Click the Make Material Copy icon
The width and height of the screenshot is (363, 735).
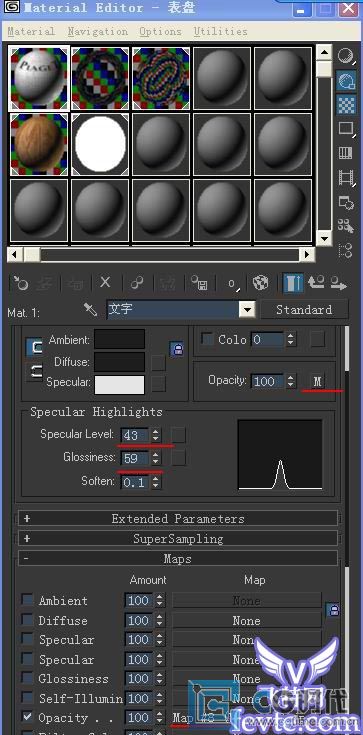click(137, 283)
